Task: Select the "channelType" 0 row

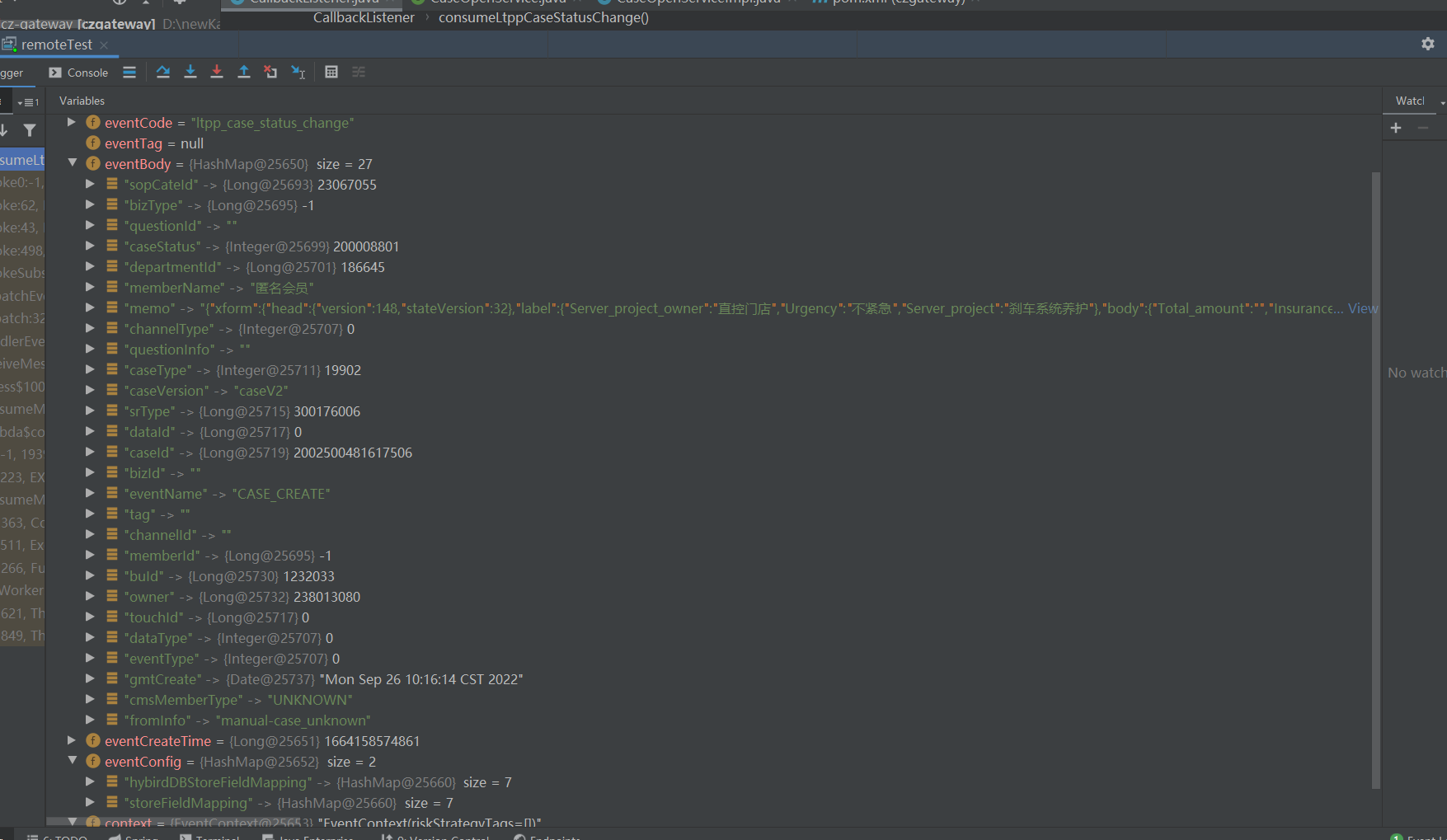Action: [x=714, y=329]
